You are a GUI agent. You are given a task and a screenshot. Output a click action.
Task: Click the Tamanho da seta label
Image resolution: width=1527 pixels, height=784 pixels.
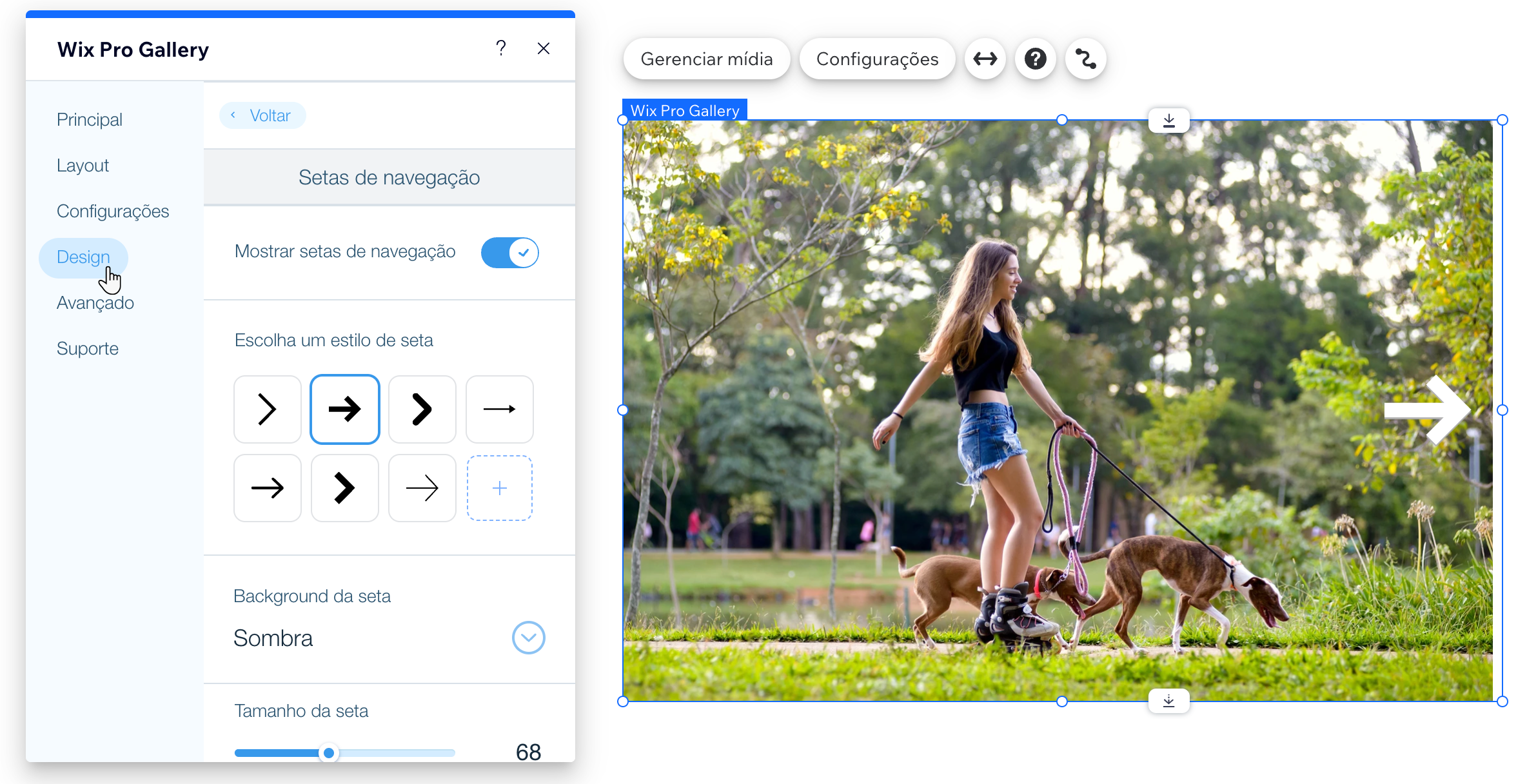pos(301,710)
